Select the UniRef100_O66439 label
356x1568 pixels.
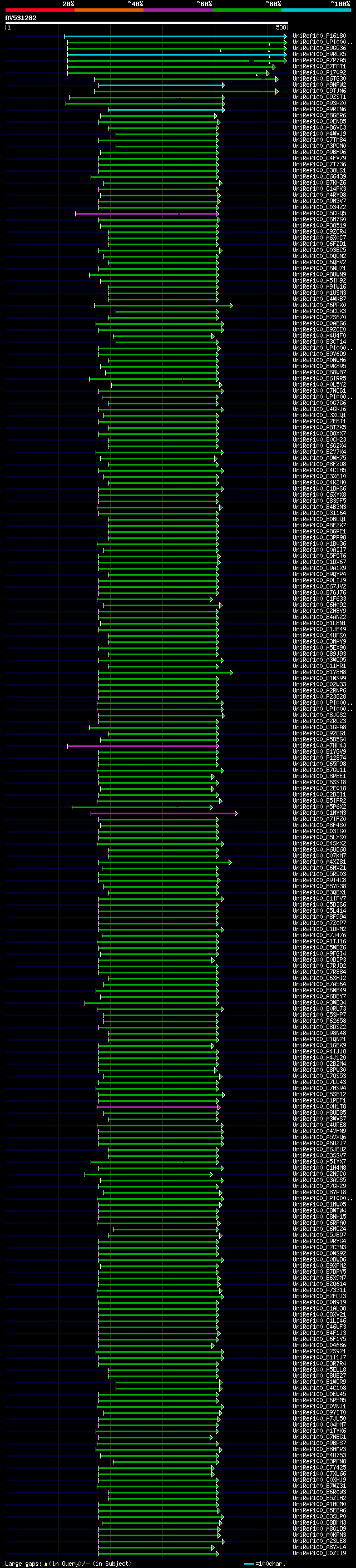point(319,177)
